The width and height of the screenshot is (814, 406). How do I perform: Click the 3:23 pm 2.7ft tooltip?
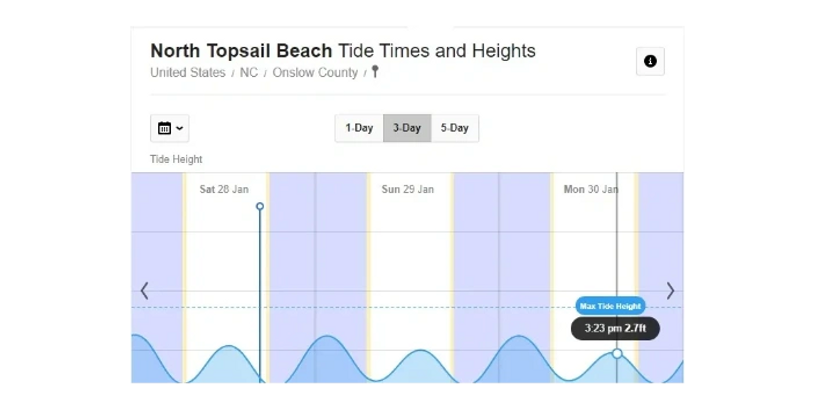(615, 328)
